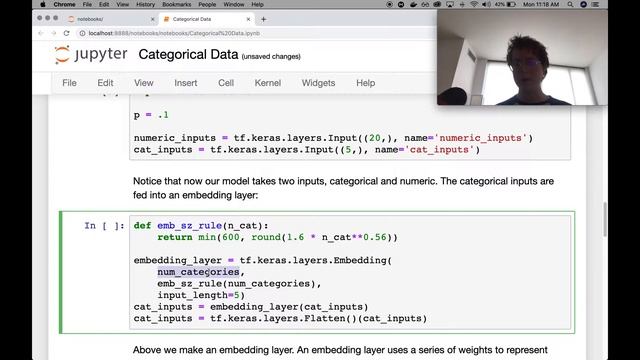
Task: Click the volume speaker icon
Action: tap(486, 4)
